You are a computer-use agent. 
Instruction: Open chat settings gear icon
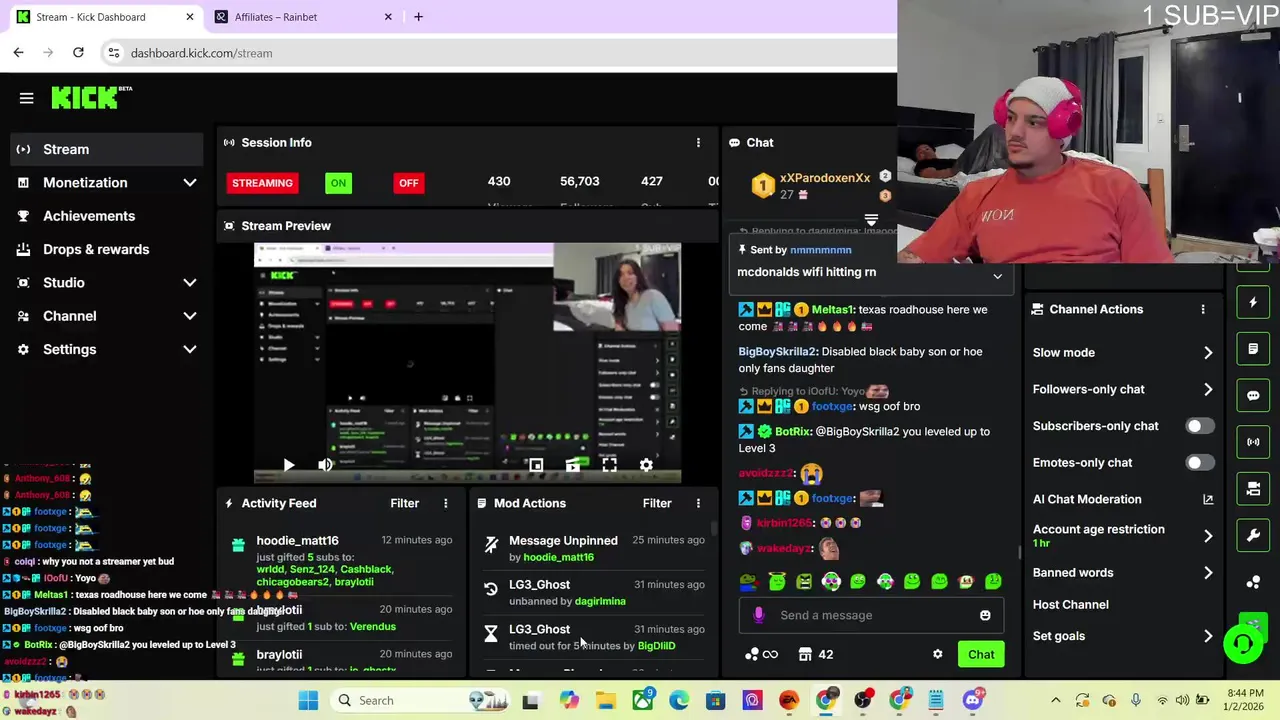(938, 654)
